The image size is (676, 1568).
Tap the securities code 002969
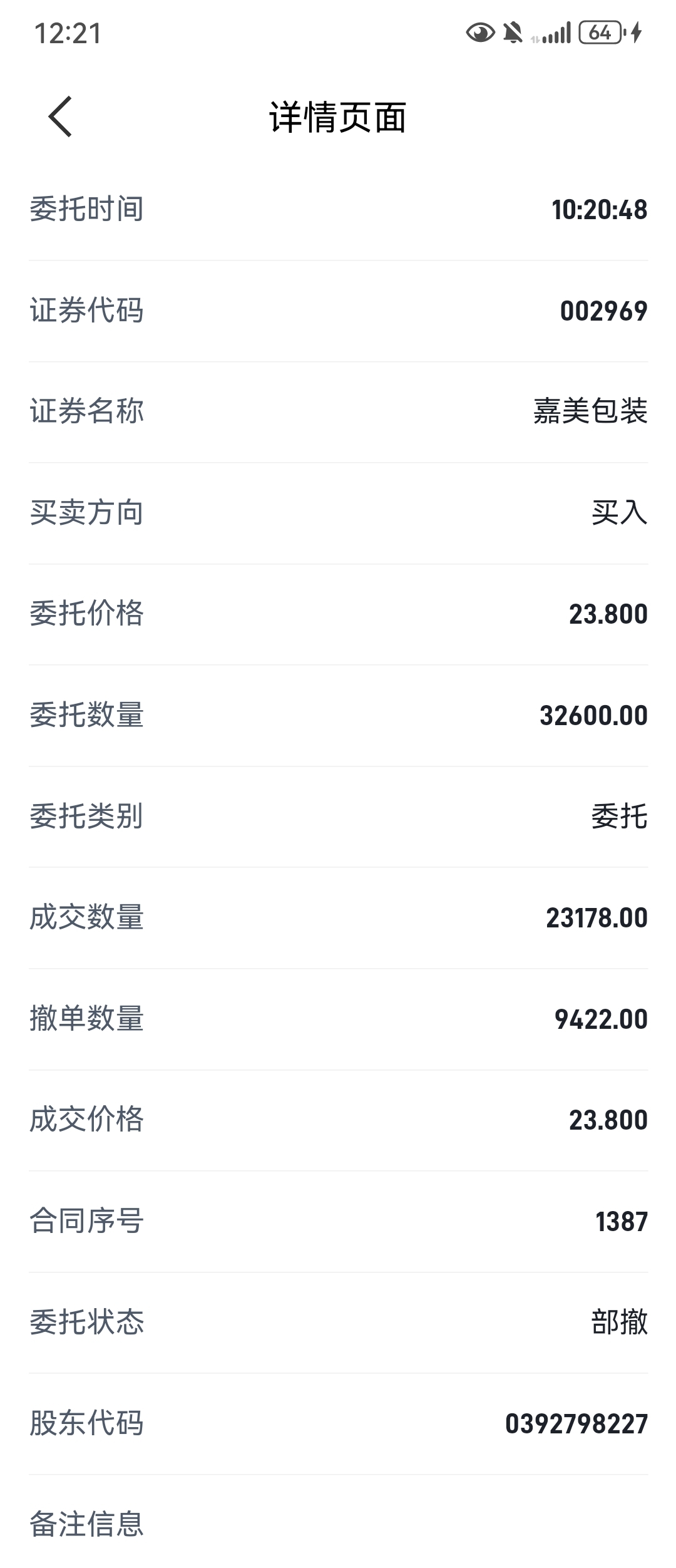(603, 311)
